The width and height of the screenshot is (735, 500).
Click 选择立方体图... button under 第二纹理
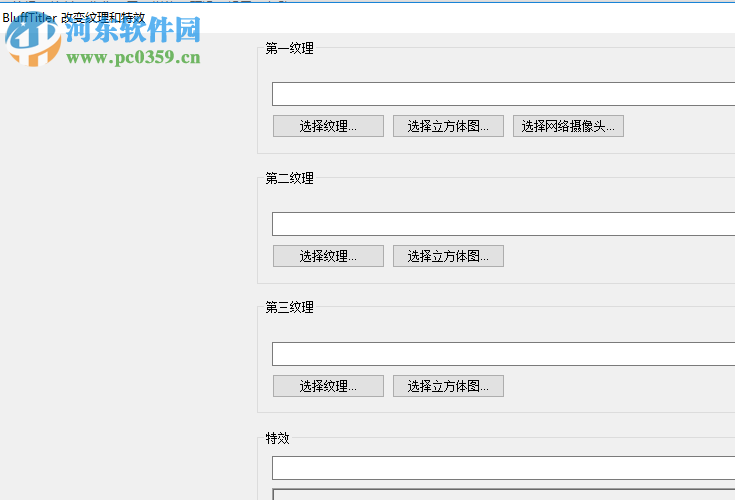pos(448,256)
